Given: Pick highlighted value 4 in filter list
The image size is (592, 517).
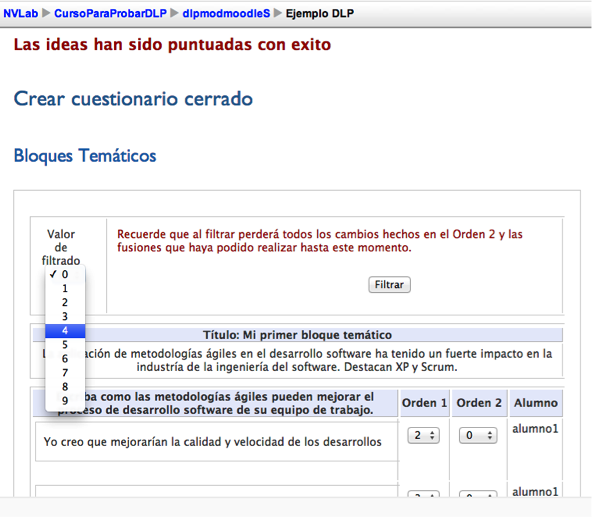Looking at the screenshot, I should 65,331.
